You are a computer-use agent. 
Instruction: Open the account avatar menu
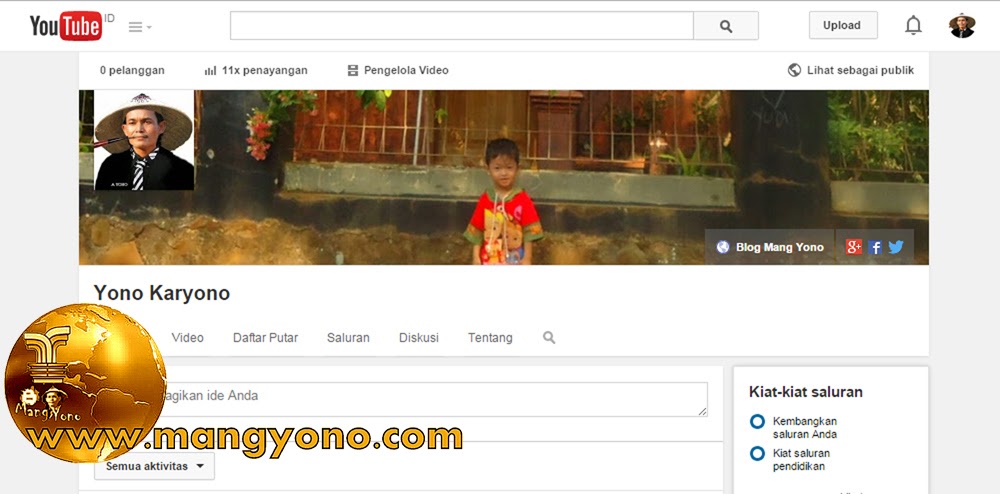point(962,25)
